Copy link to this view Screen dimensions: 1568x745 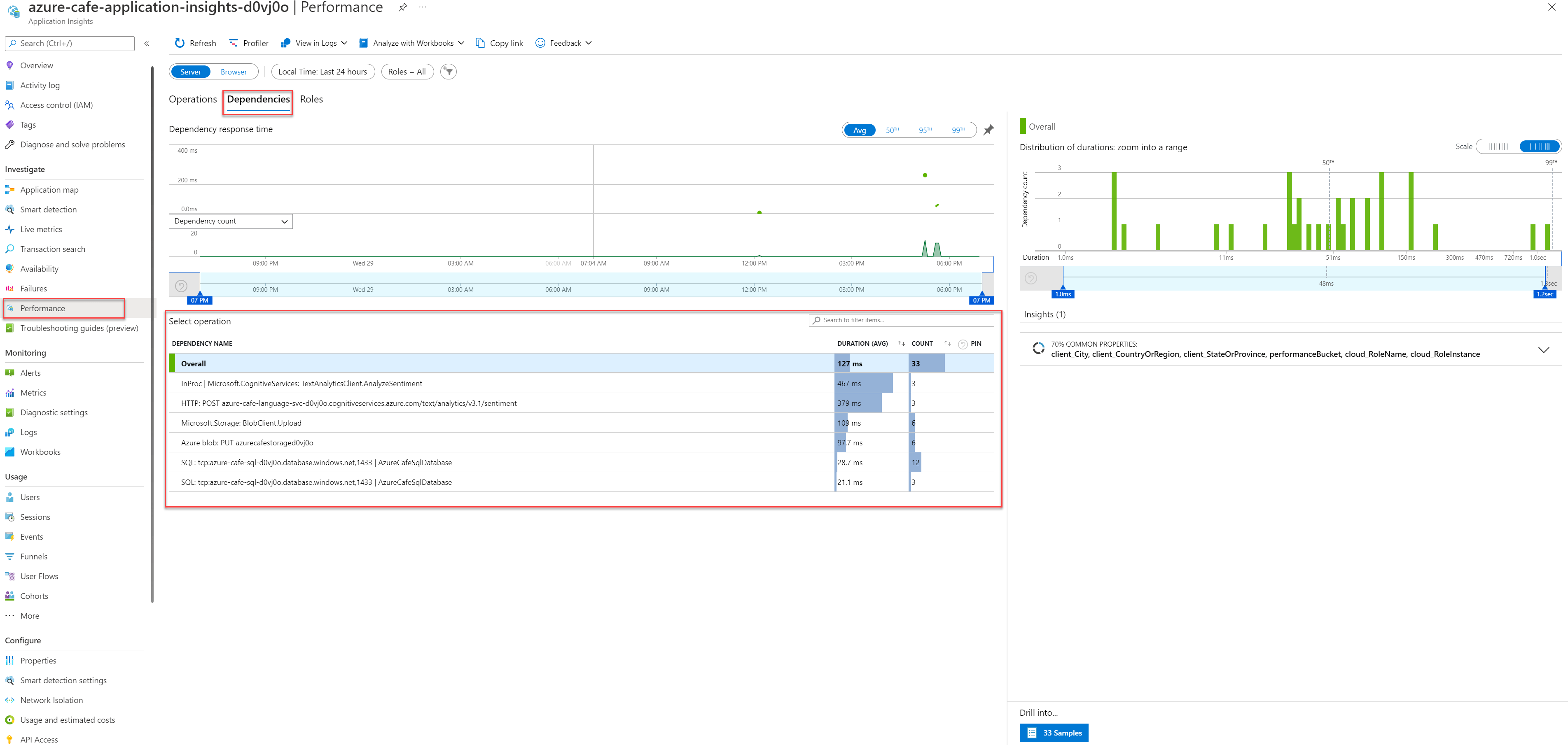499,42
